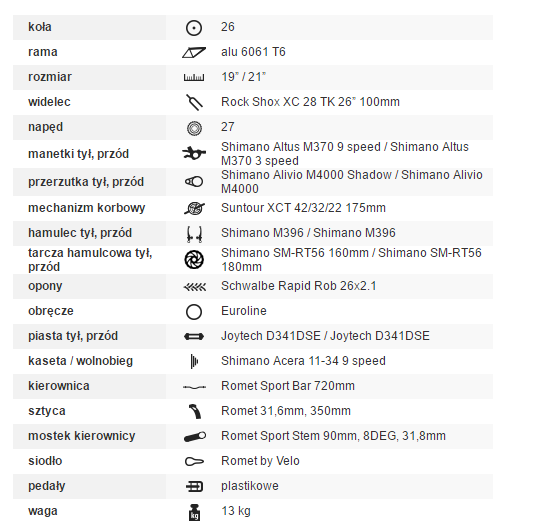533x527 pixels.
Task: Click the seatpost icon for sztyca
Action: coord(195,411)
